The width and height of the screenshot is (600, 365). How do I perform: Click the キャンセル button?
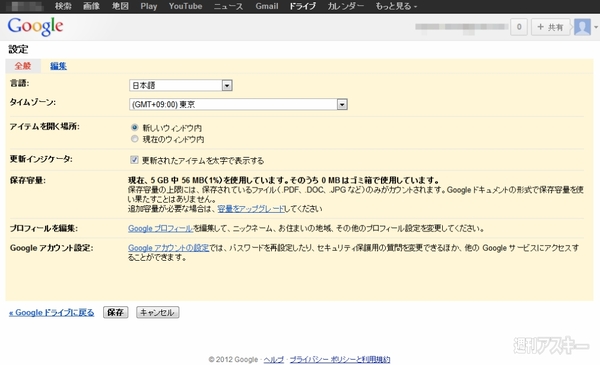(x=157, y=313)
